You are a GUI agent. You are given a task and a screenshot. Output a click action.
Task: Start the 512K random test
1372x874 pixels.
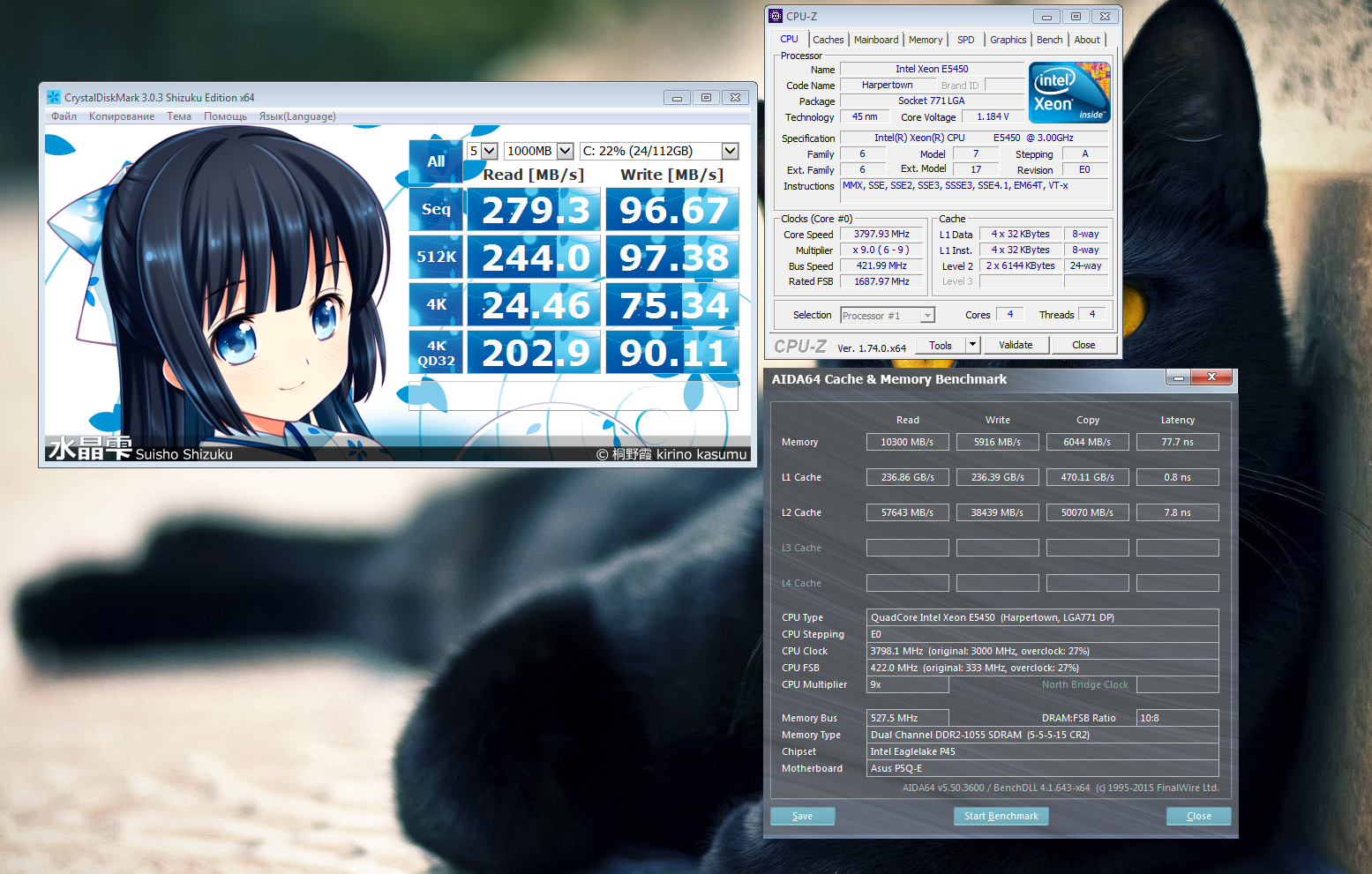click(436, 257)
